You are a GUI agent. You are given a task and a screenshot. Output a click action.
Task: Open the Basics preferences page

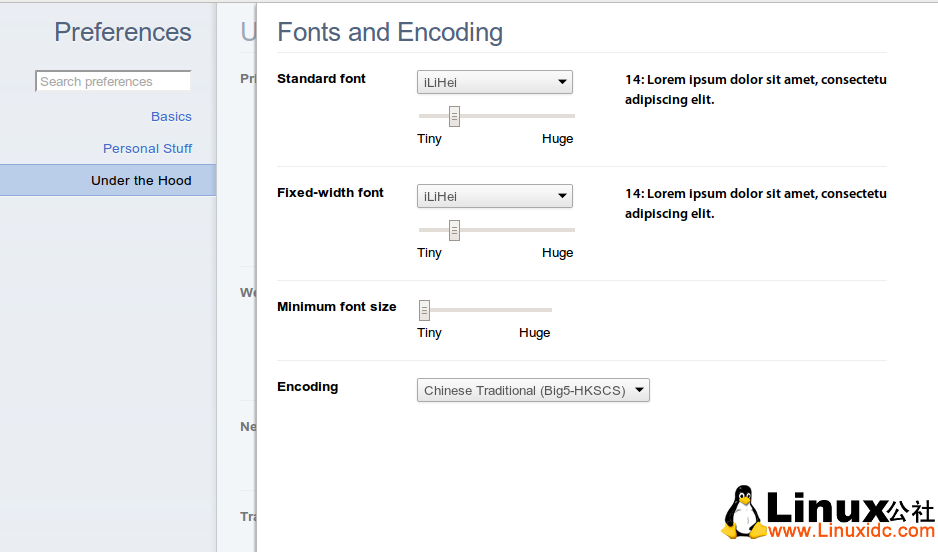(x=171, y=117)
